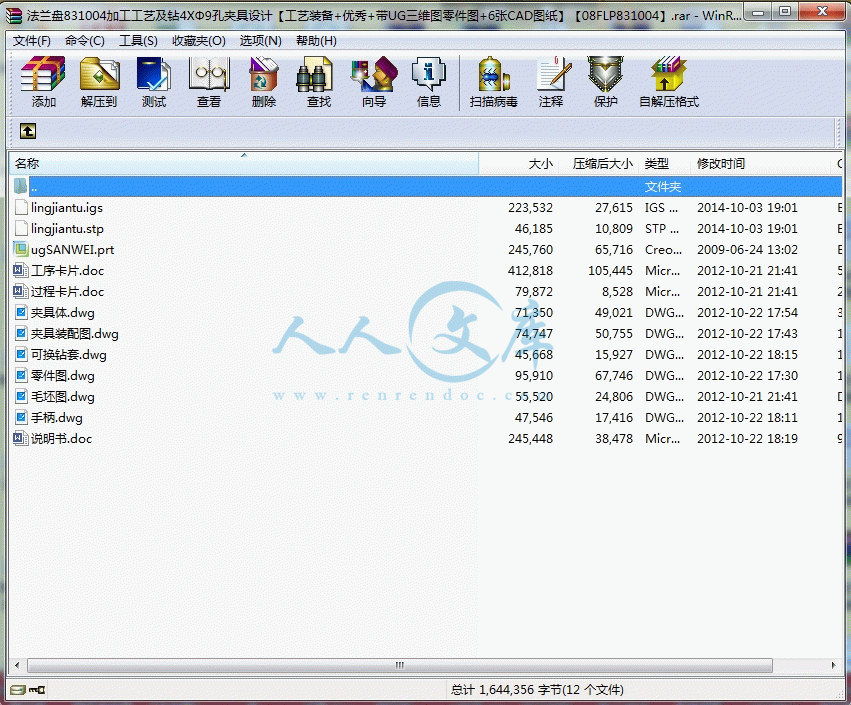Select file 毛坯图.dwg
This screenshot has height=705, width=851.
point(62,397)
